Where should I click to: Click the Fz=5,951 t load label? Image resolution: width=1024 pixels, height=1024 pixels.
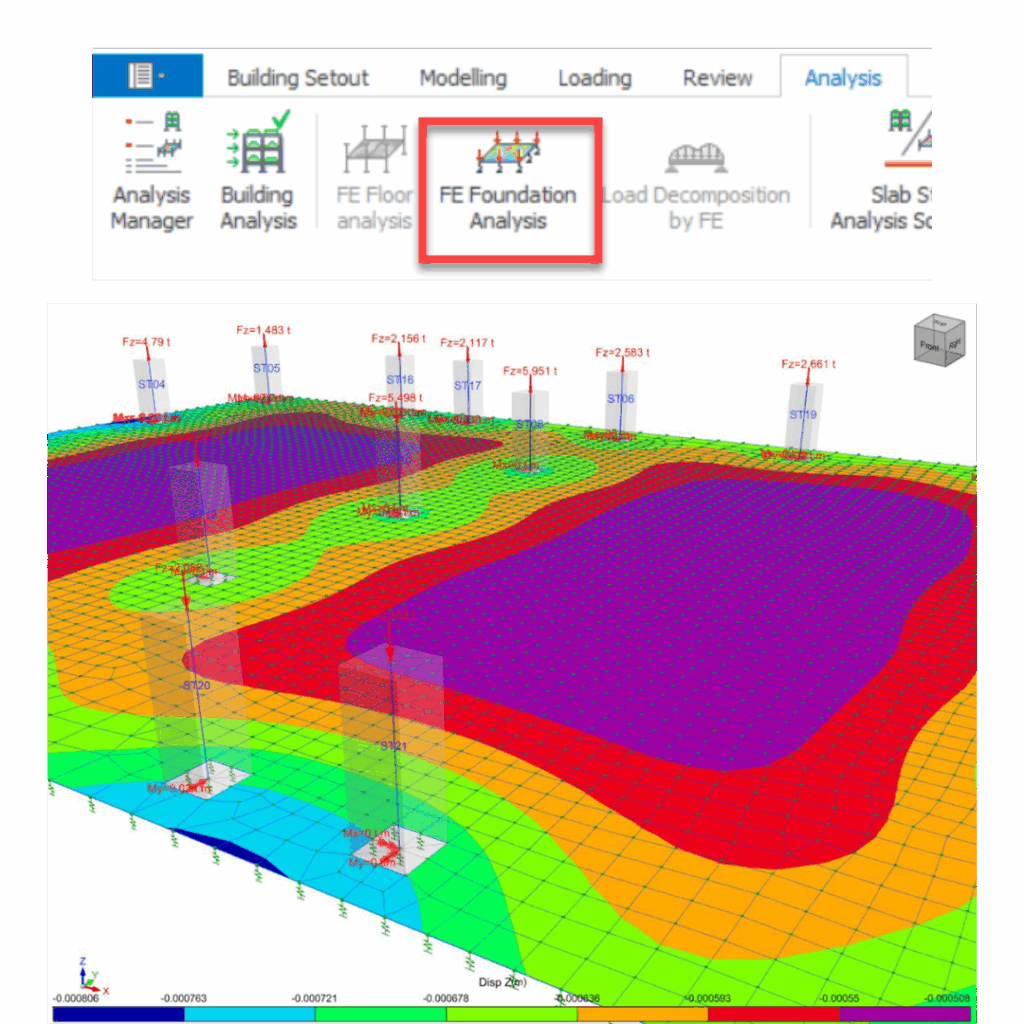click(529, 371)
